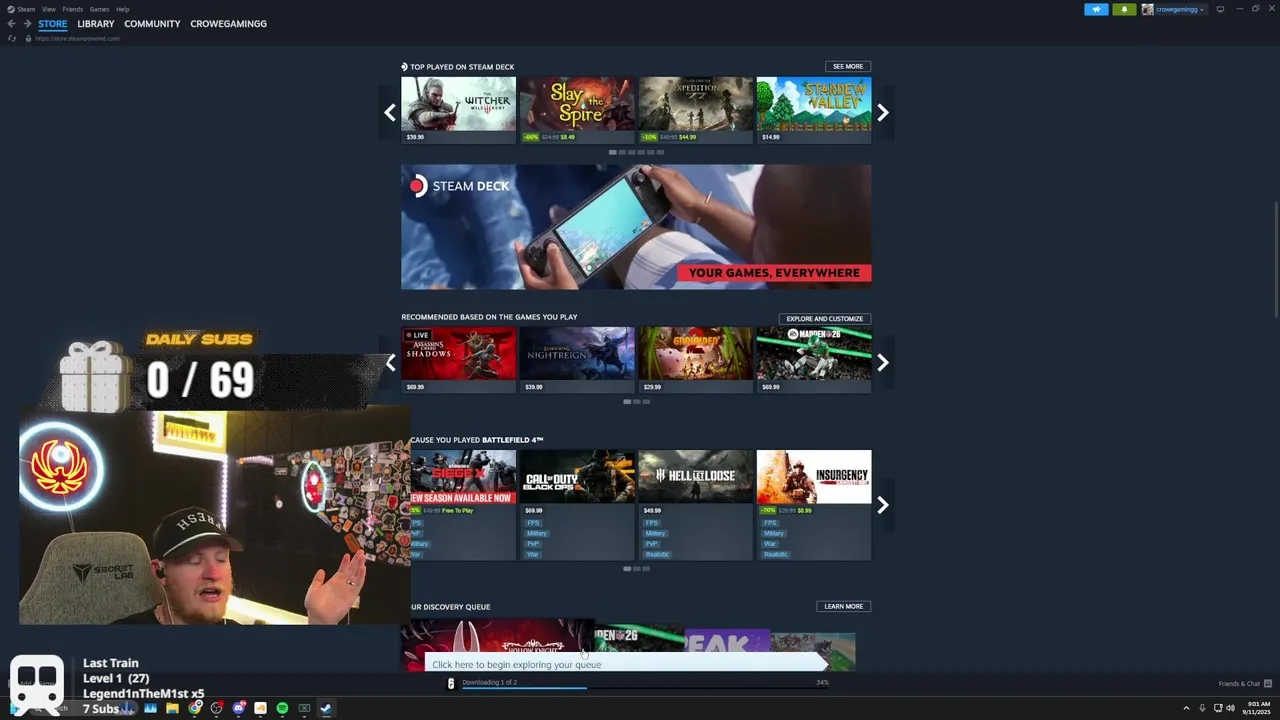
Task: Open Expedition 33 game capsule
Action: (x=695, y=110)
